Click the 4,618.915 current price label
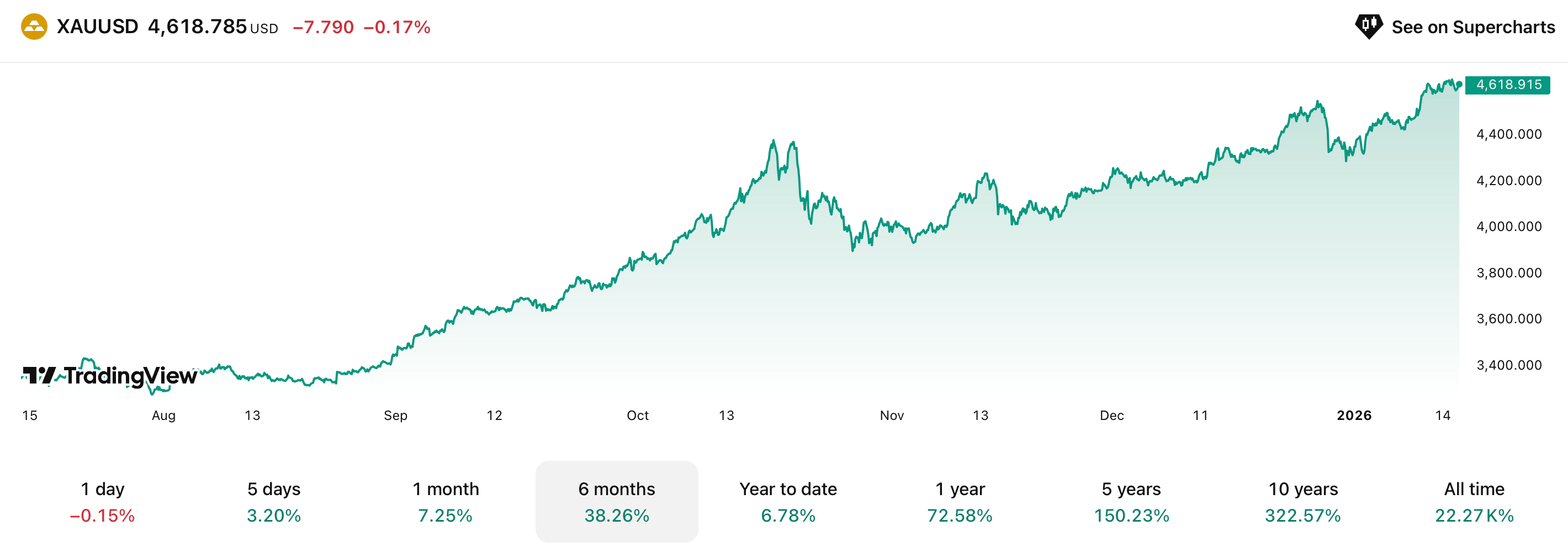This screenshot has height=557, width=1568. click(1508, 85)
